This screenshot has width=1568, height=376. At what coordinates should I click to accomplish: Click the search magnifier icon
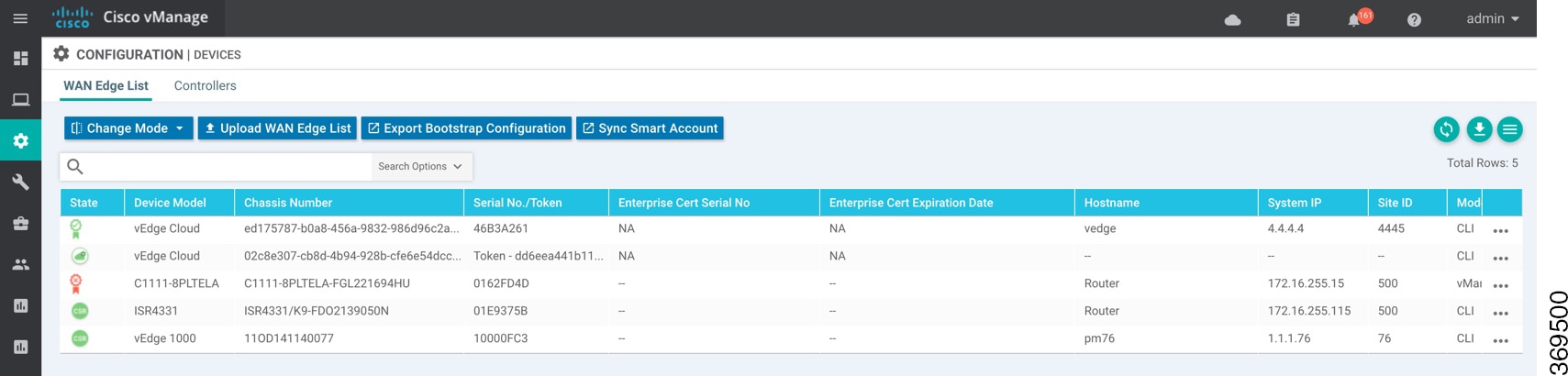coord(75,166)
